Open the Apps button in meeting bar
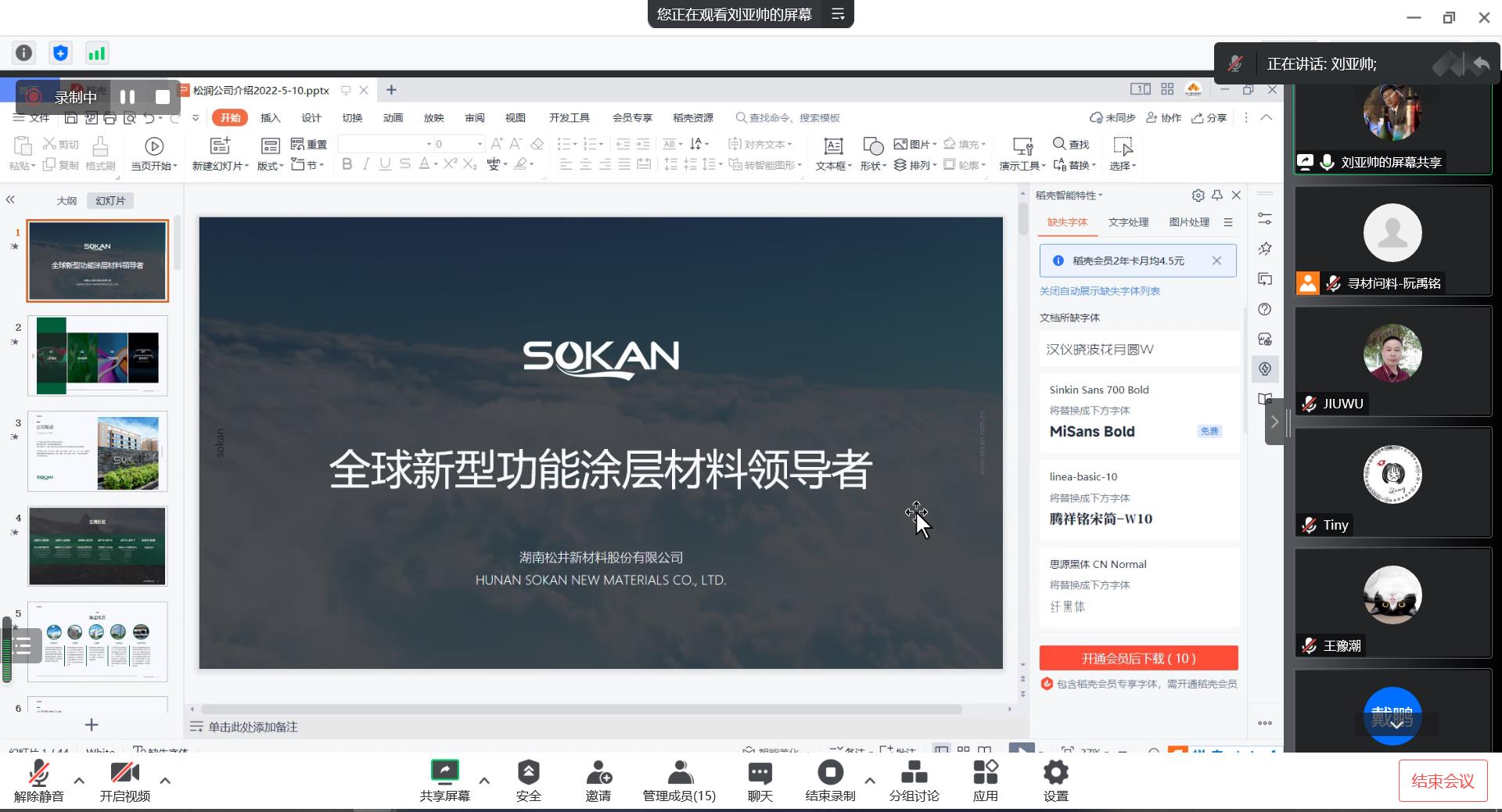Viewport: 1502px width, 812px height. click(x=985, y=781)
